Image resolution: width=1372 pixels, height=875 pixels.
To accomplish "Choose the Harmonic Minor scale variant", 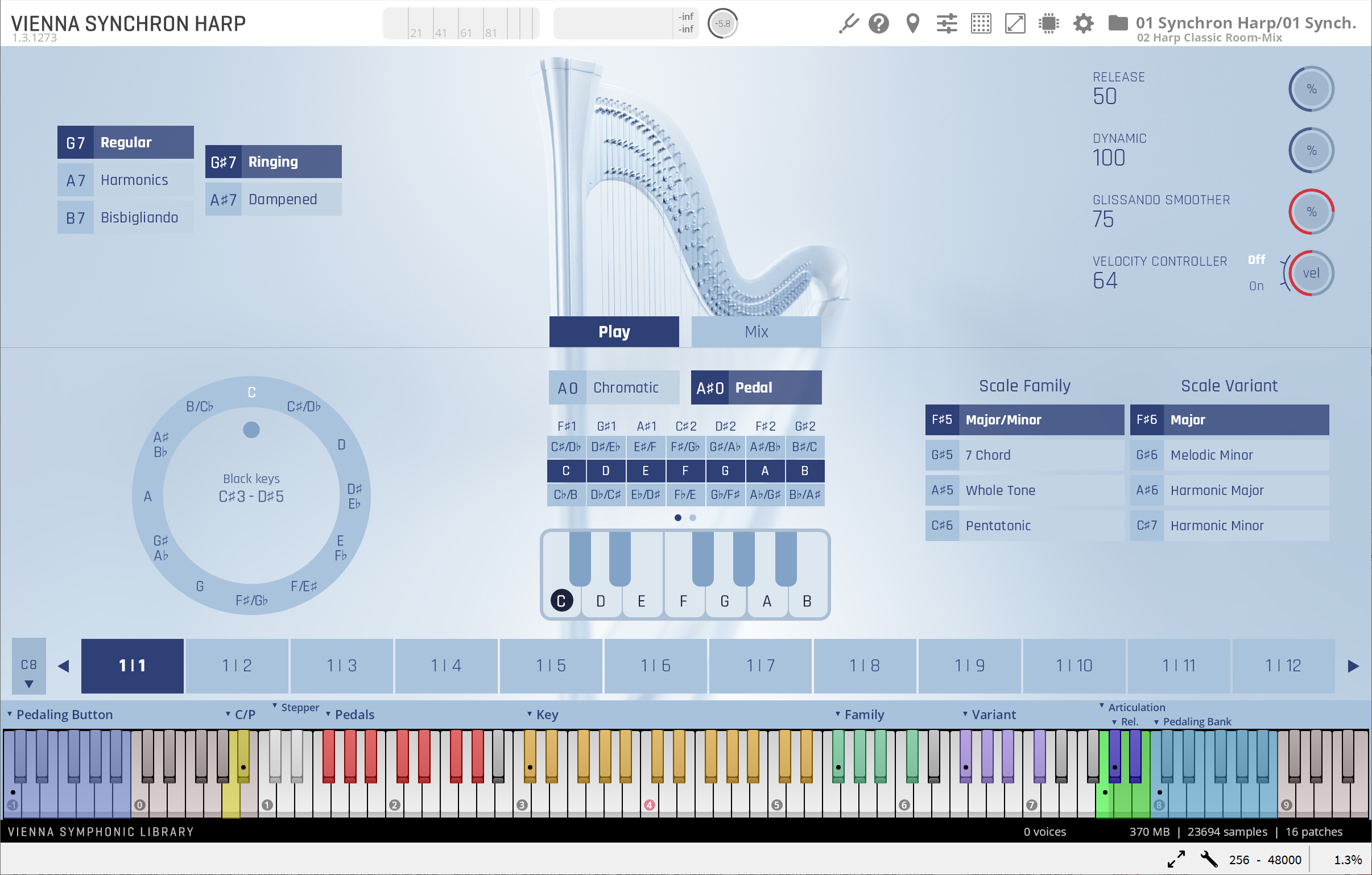I will (x=1229, y=526).
